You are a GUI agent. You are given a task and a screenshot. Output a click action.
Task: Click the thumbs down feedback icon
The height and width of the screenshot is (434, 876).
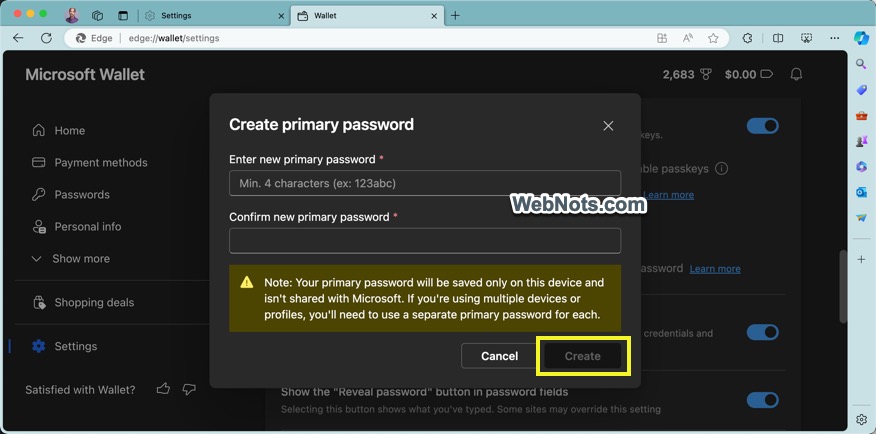(x=189, y=389)
